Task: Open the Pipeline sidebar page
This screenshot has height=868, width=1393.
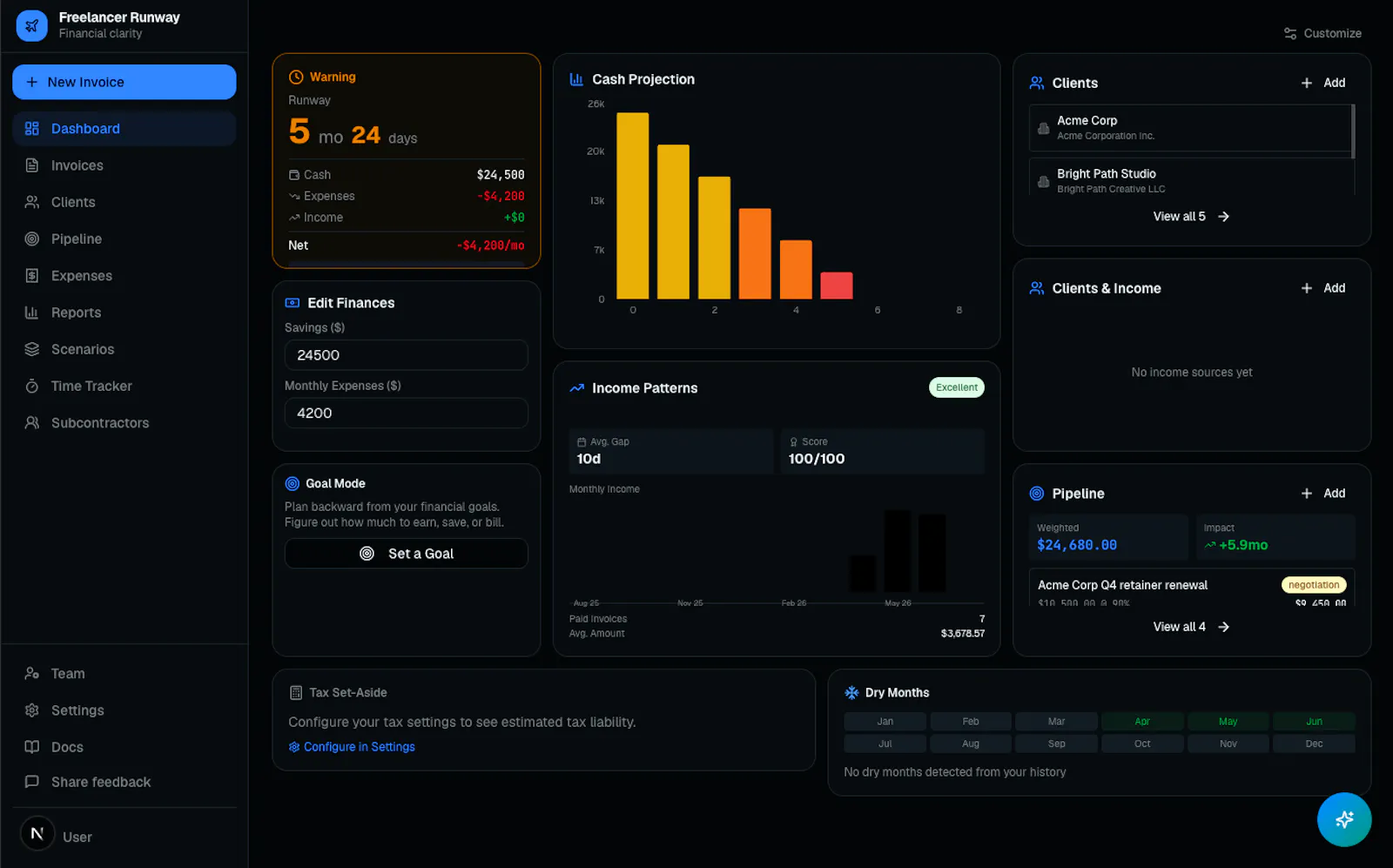Action: coord(124,239)
